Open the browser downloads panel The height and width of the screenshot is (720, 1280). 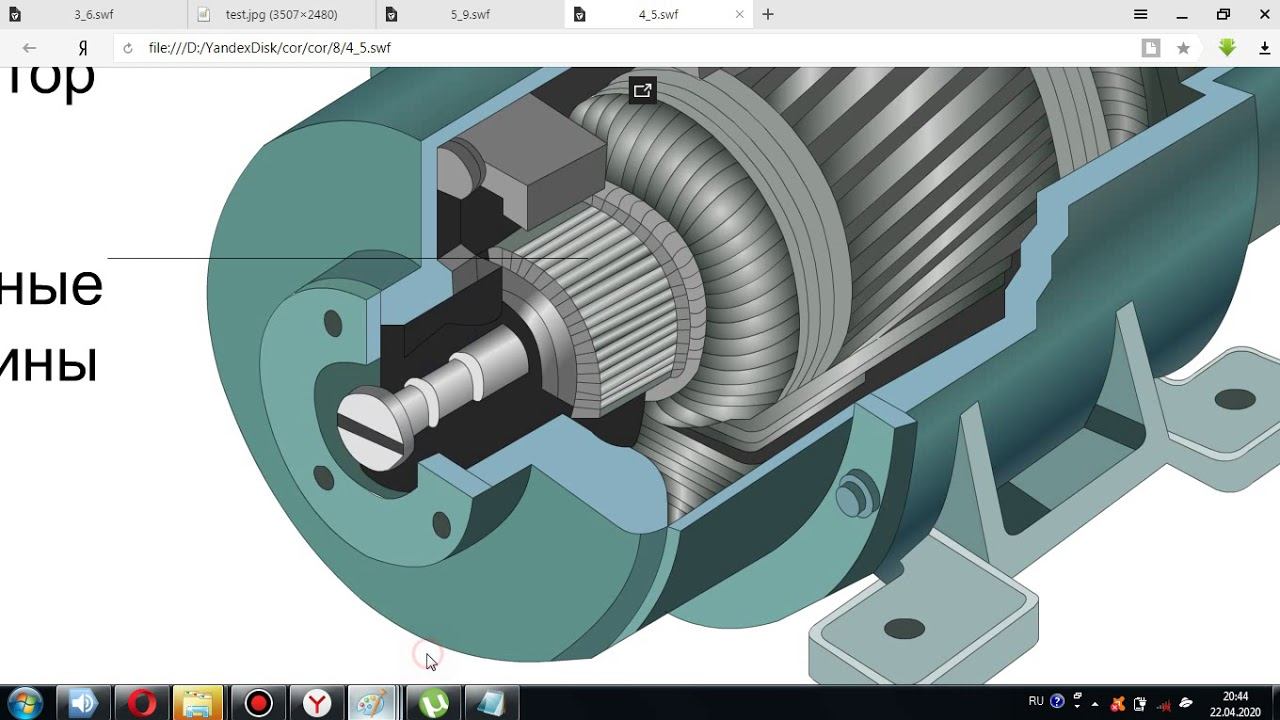tap(1264, 48)
